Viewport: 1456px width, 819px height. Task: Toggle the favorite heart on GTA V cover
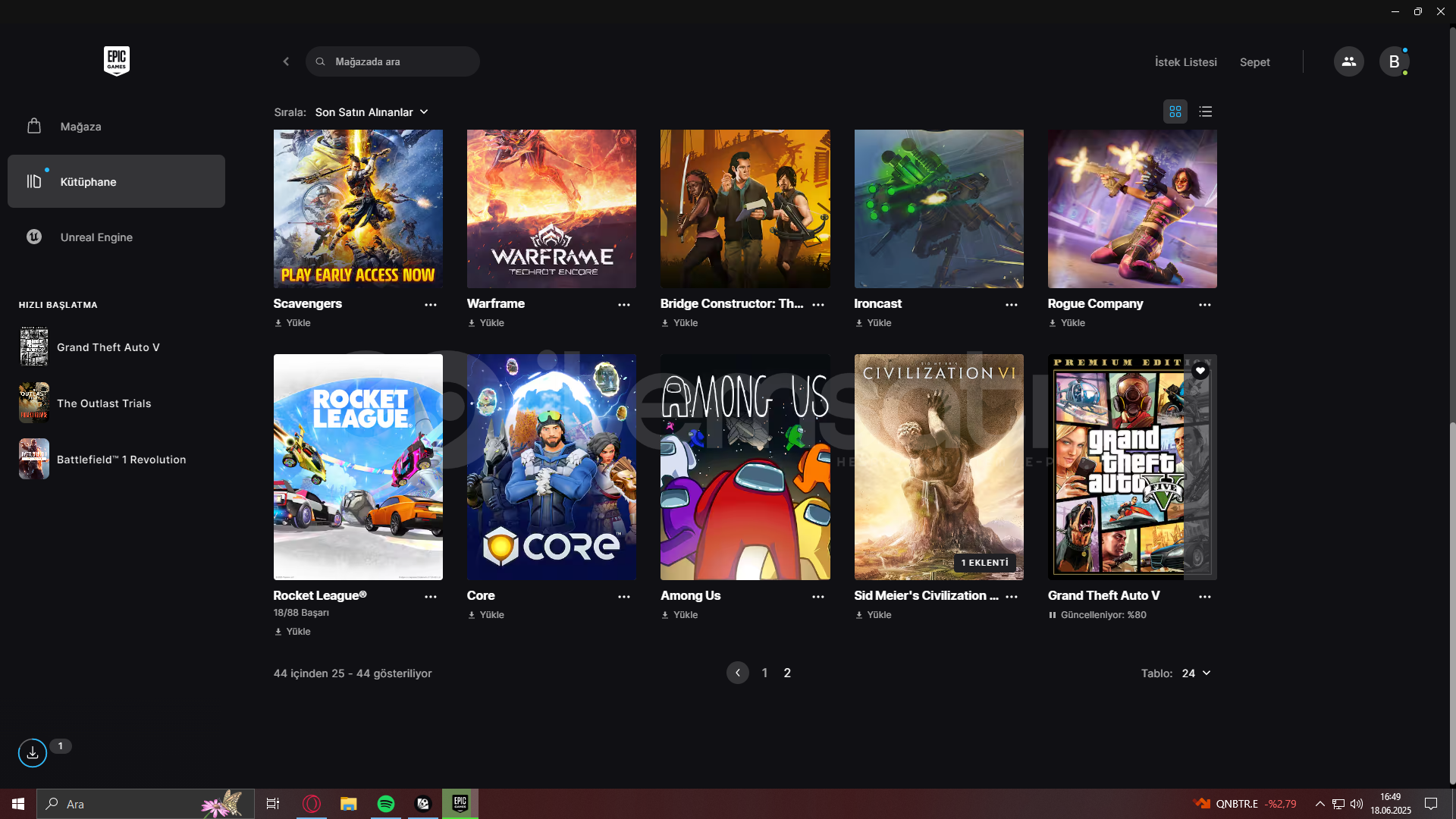tap(1200, 371)
